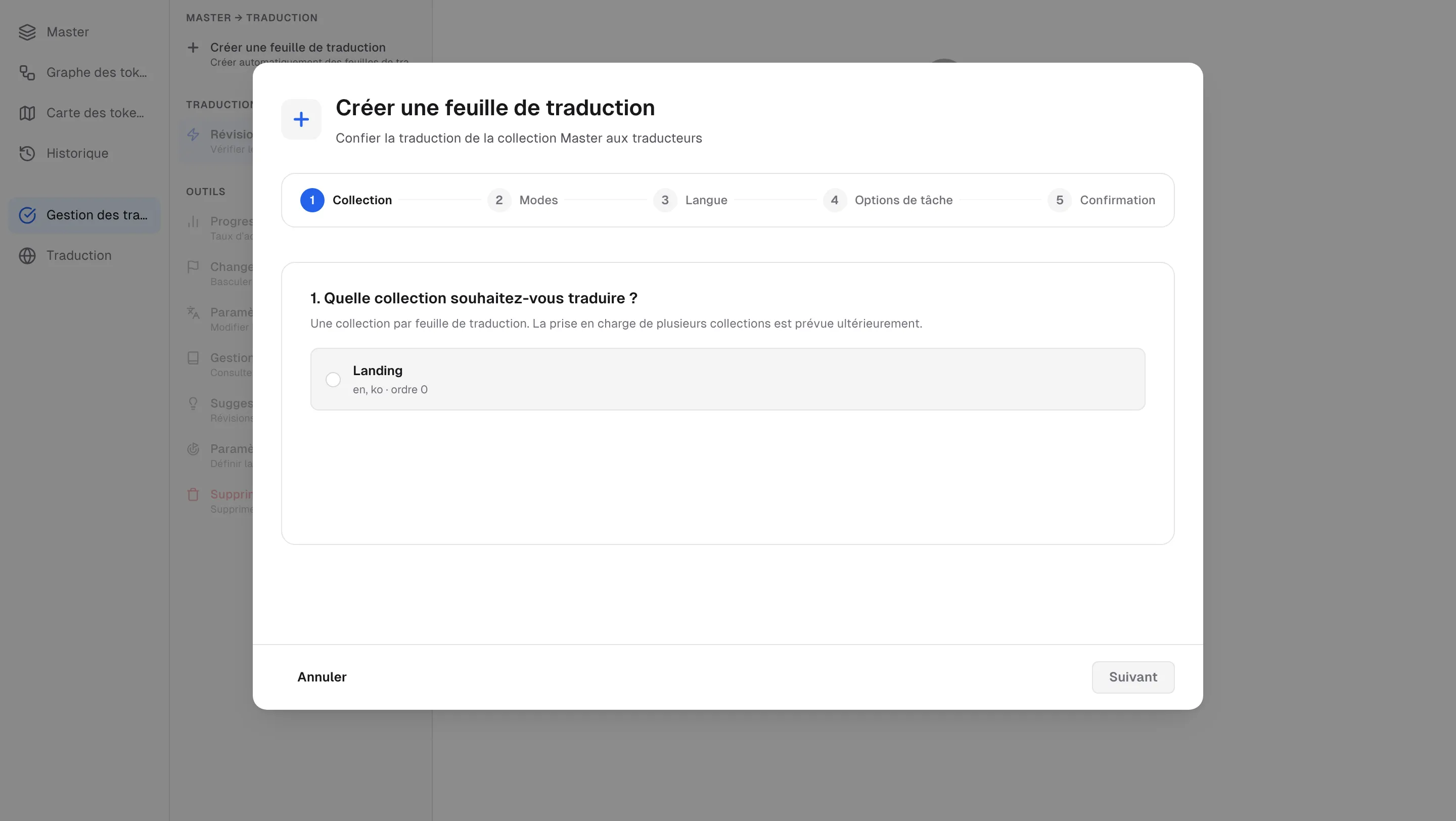
Task: Open the Historique clock icon
Action: pyautogui.click(x=27, y=154)
